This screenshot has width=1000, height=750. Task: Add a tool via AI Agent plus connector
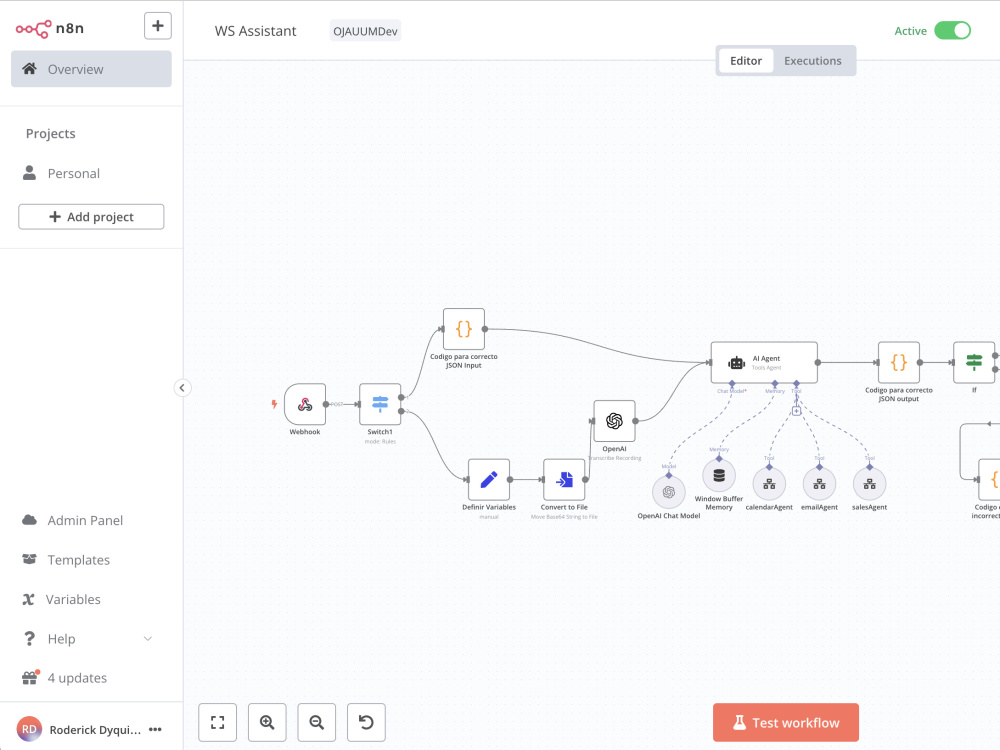pos(796,411)
